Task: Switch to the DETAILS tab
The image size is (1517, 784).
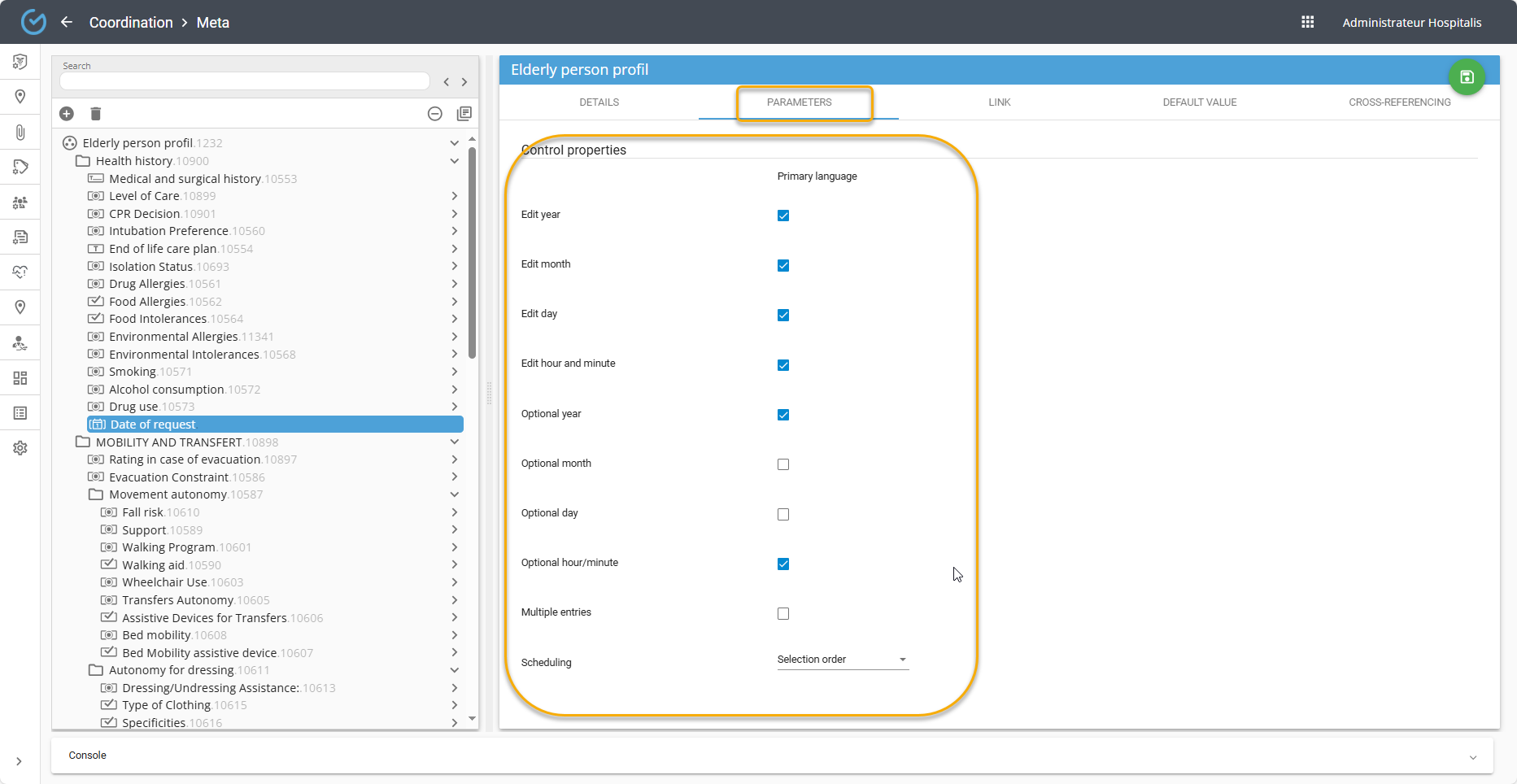Action: (x=599, y=102)
